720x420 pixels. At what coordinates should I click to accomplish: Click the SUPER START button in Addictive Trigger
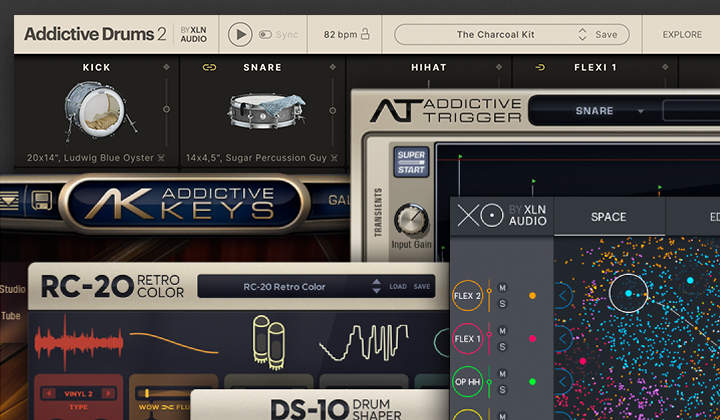[x=411, y=162]
